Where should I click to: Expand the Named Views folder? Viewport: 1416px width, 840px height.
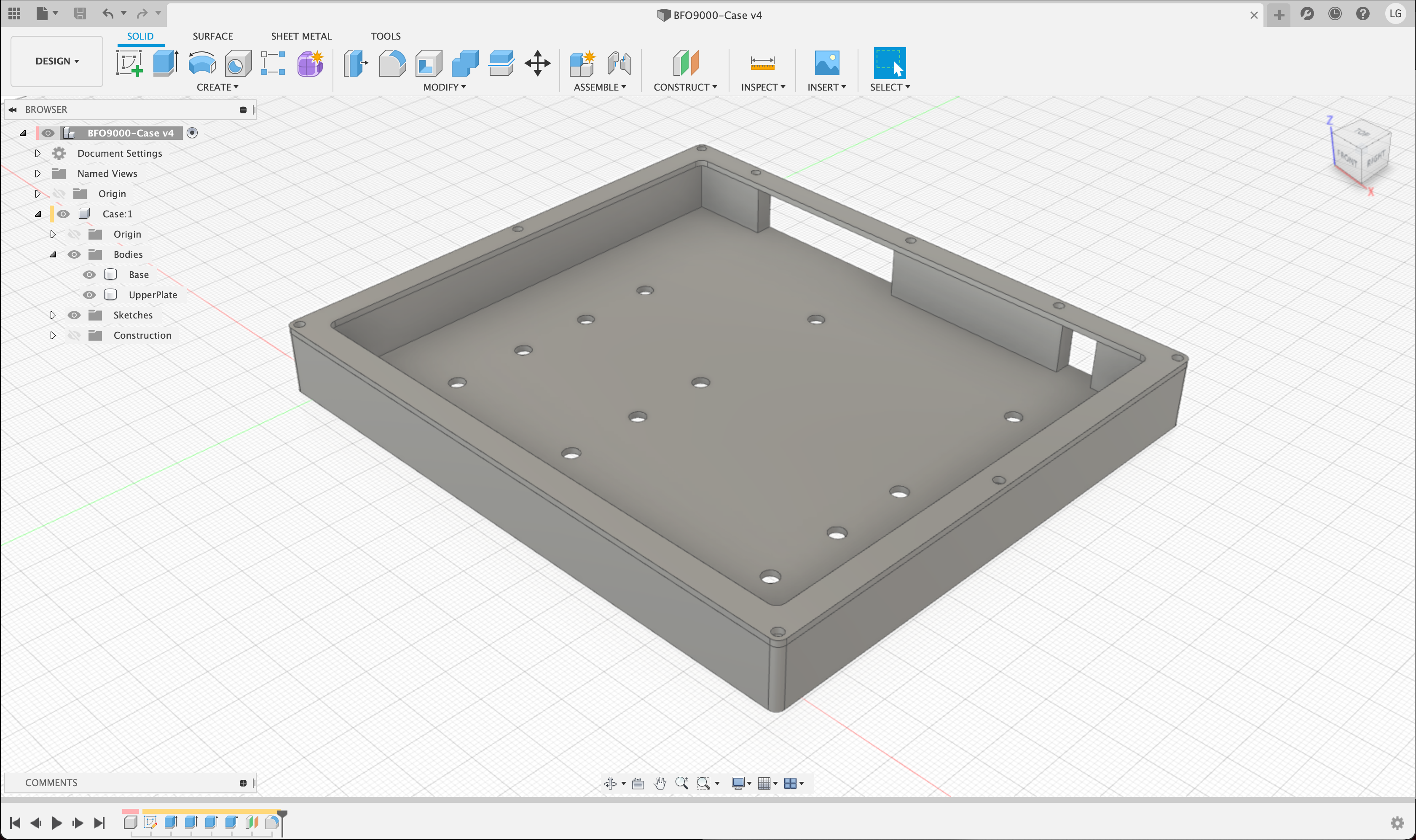(x=38, y=174)
